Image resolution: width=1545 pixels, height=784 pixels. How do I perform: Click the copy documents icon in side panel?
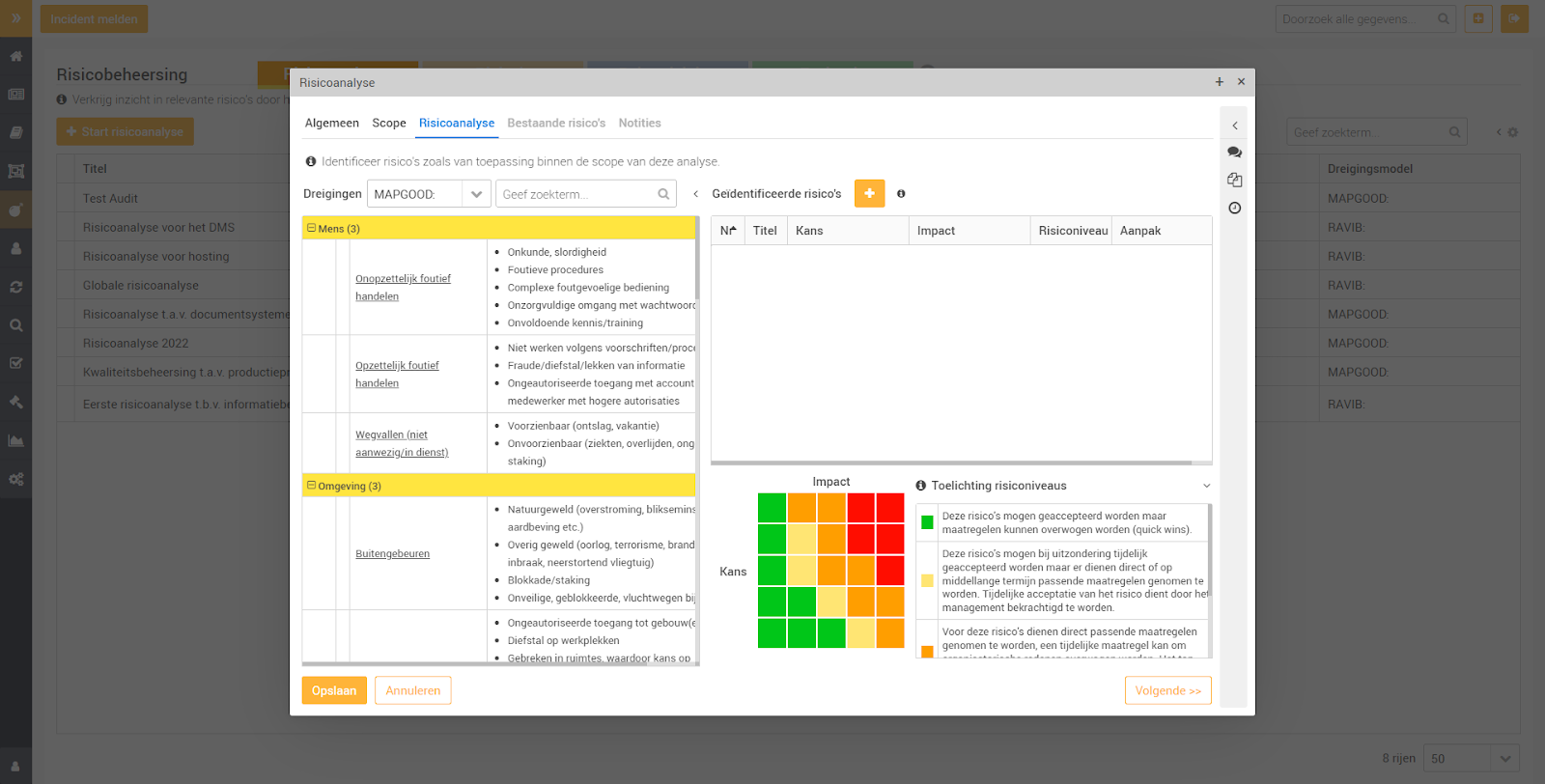pos(1234,181)
